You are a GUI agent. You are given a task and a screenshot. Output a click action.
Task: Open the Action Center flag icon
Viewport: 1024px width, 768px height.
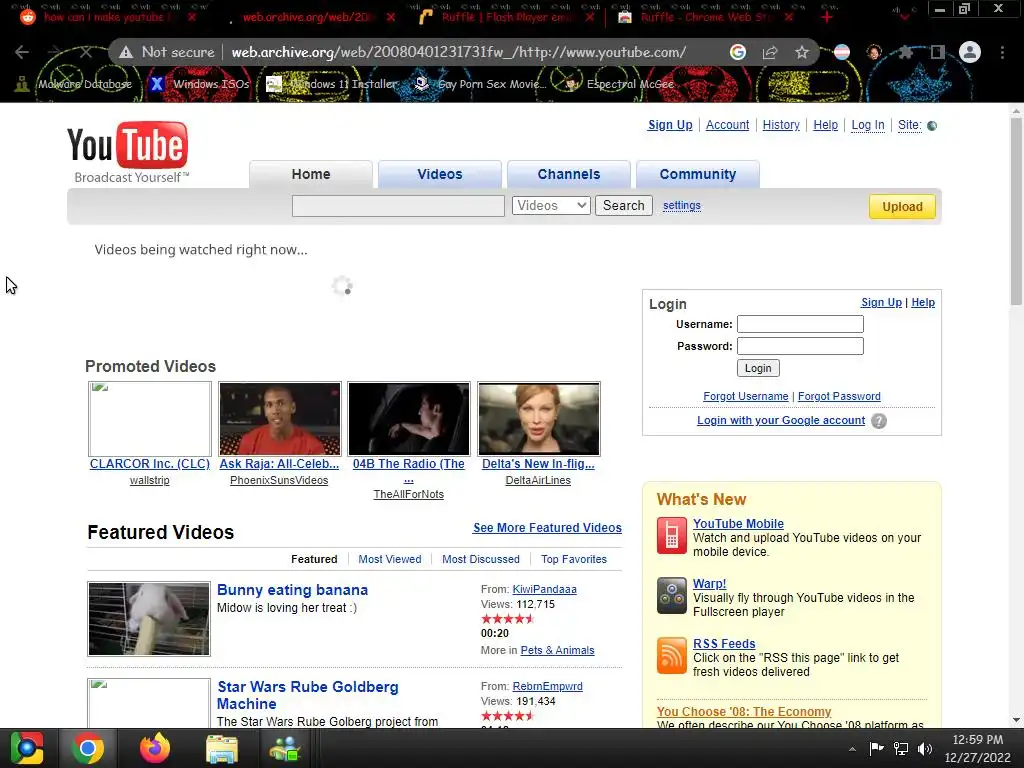coord(876,748)
